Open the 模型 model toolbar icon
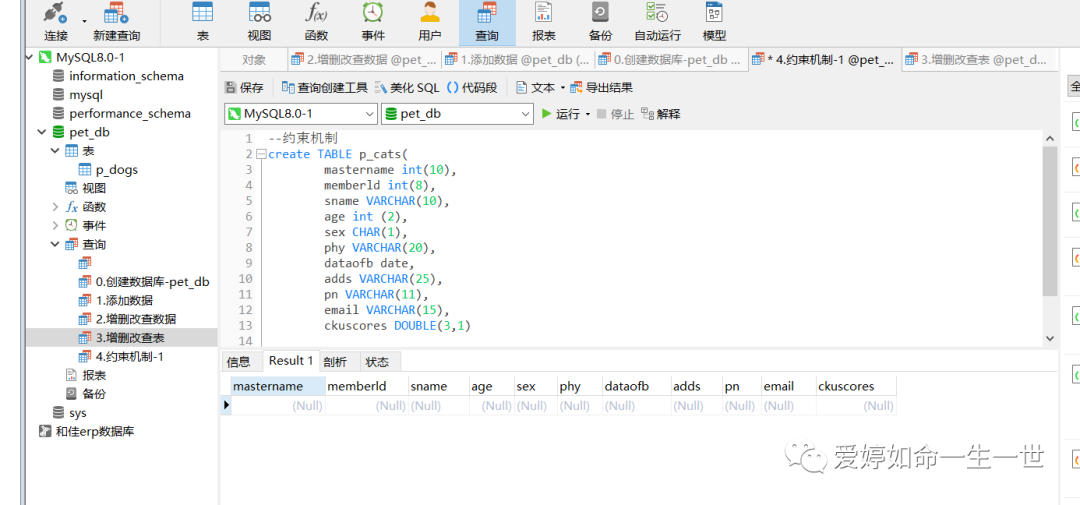This screenshot has width=1080, height=505. (714, 22)
